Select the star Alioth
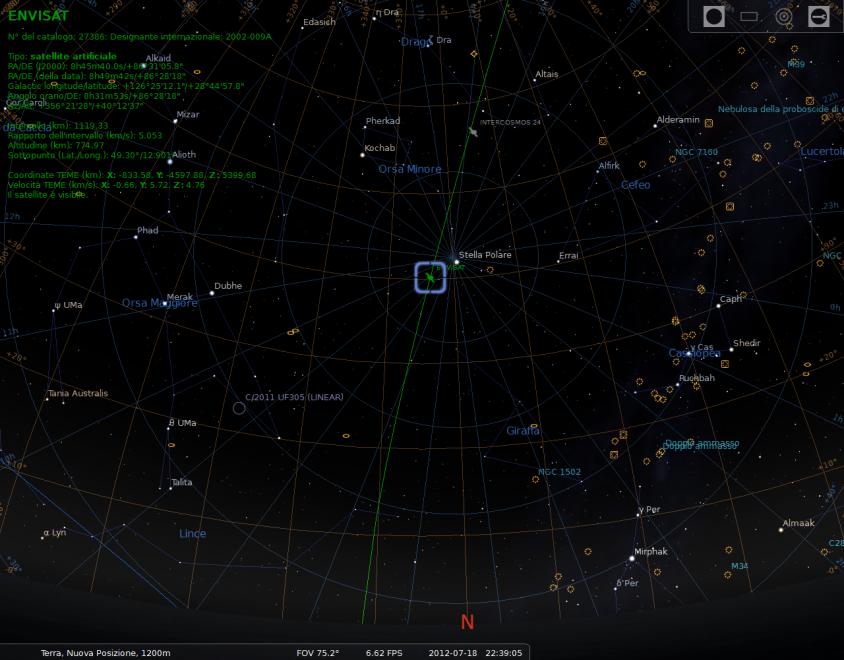 coord(170,162)
